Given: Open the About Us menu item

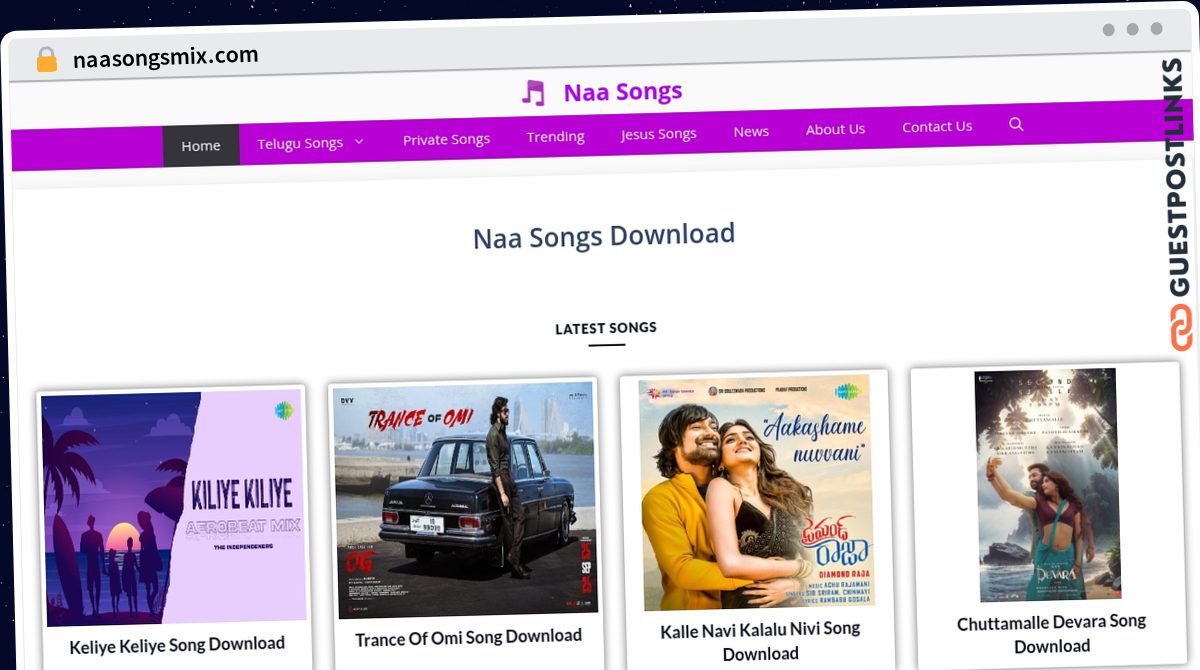Looking at the screenshot, I should (835, 129).
